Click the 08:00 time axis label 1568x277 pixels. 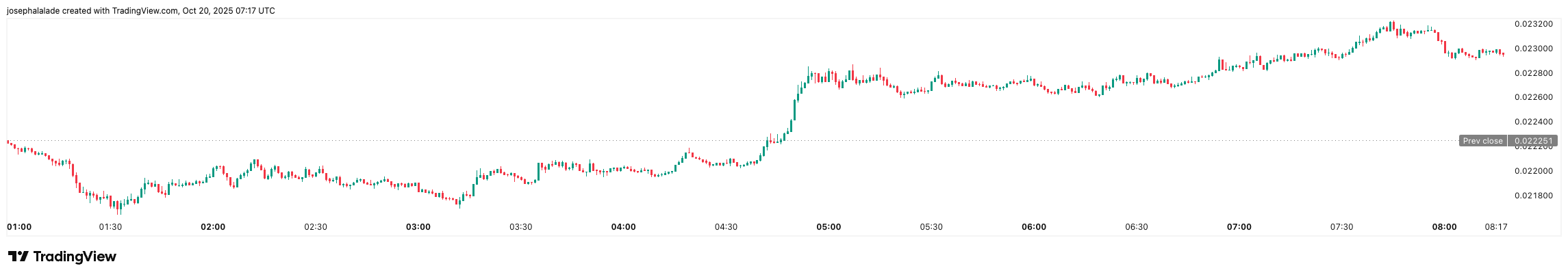click(x=1444, y=227)
